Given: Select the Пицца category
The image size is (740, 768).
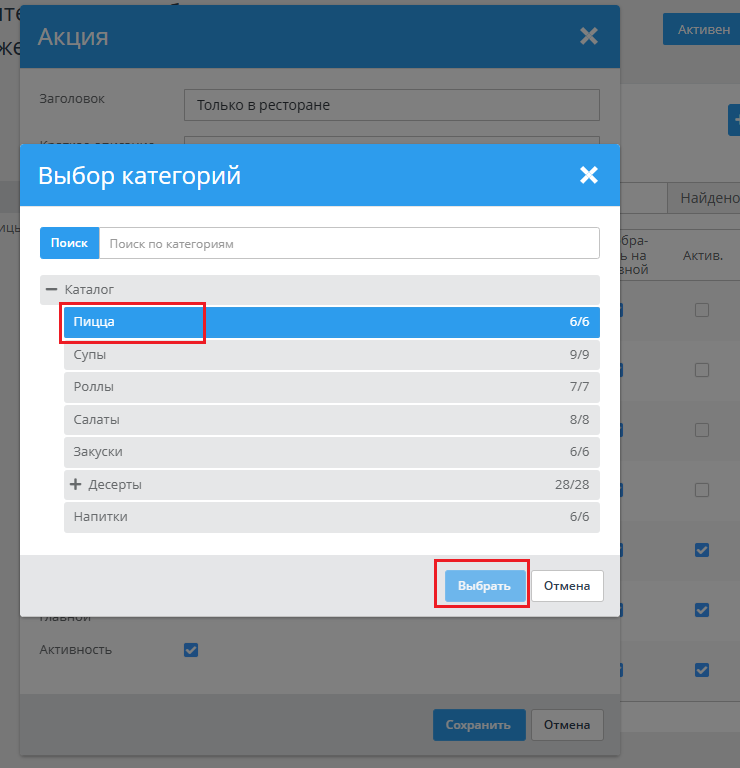Looking at the screenshot, I should coord(331,322).
